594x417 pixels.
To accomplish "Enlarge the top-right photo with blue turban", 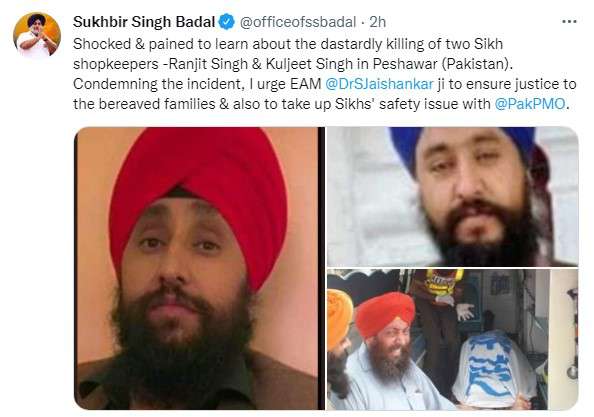I will (452, 197).
